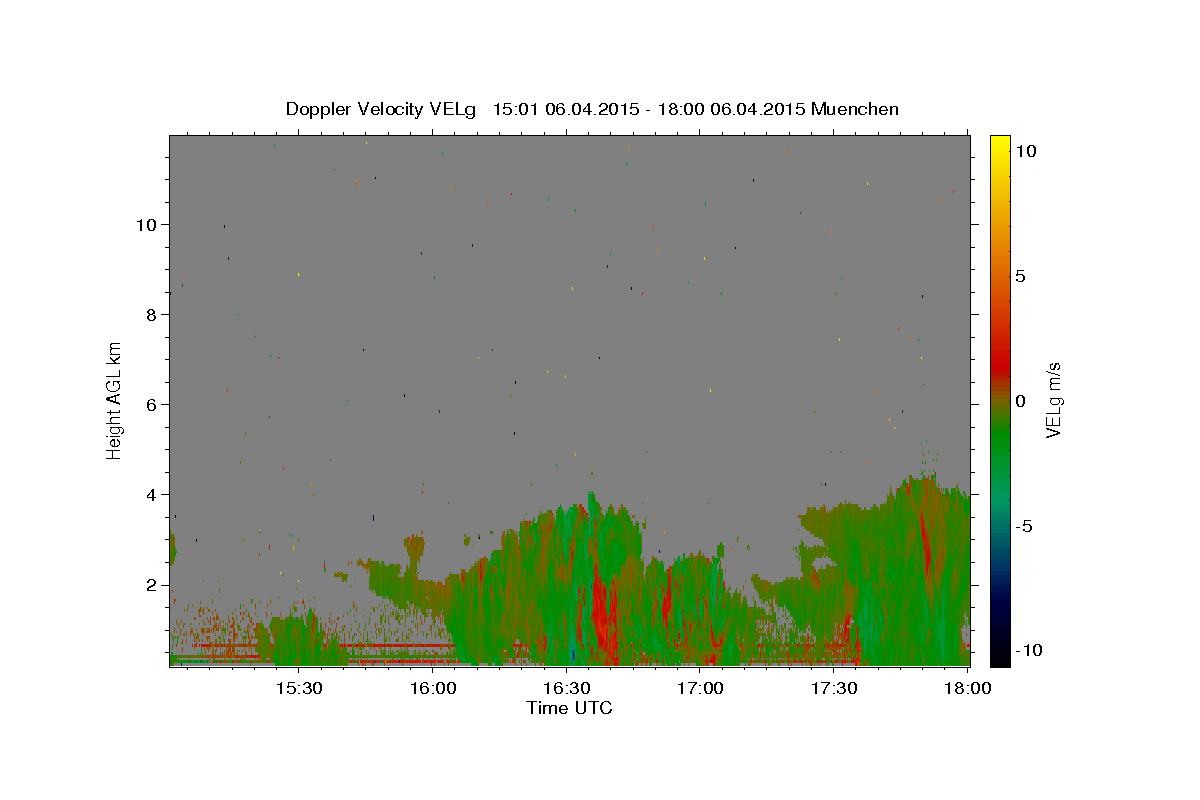Click the height axis label 6

tap(152, 405)
